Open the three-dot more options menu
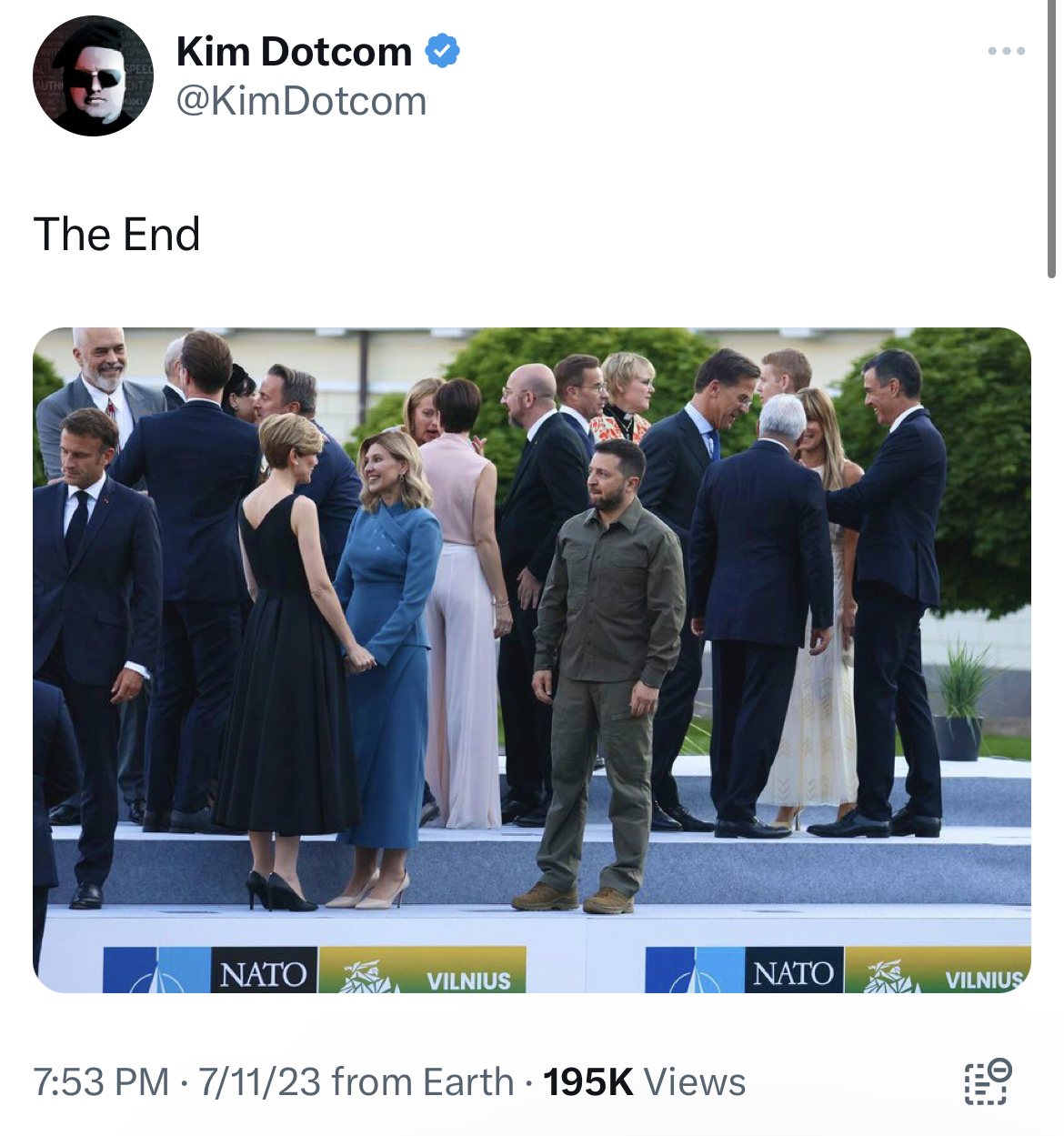This screenshot has height=1136, width=1064. pos(1007,51)
